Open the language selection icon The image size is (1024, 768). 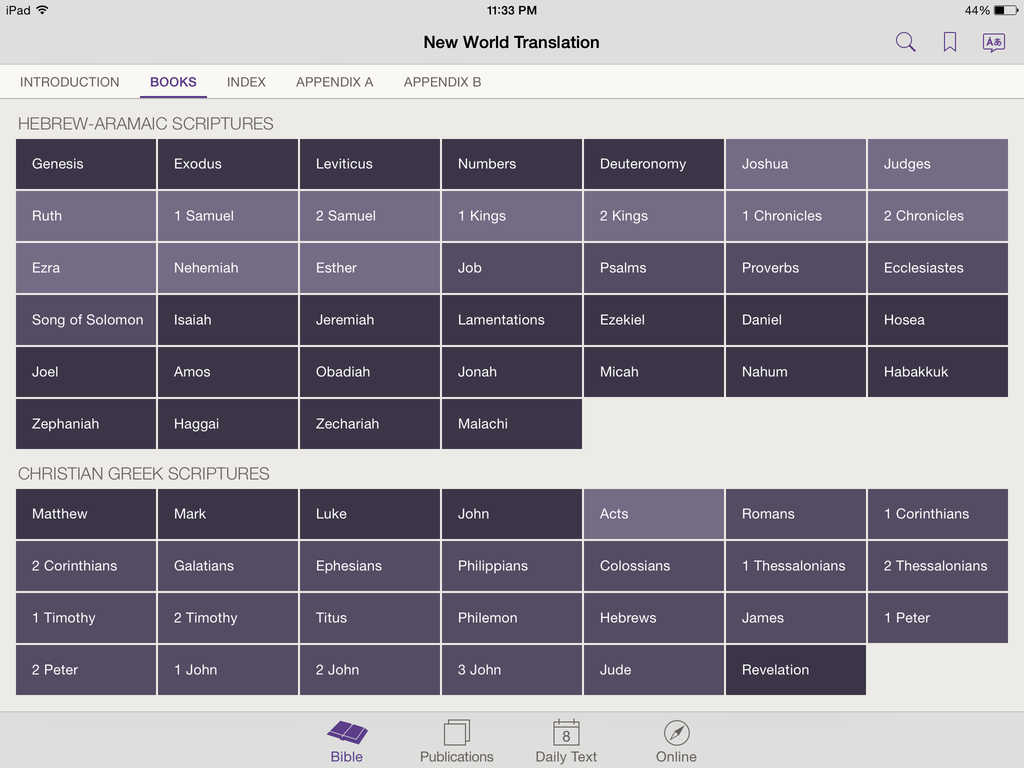(x=993, y=42)
